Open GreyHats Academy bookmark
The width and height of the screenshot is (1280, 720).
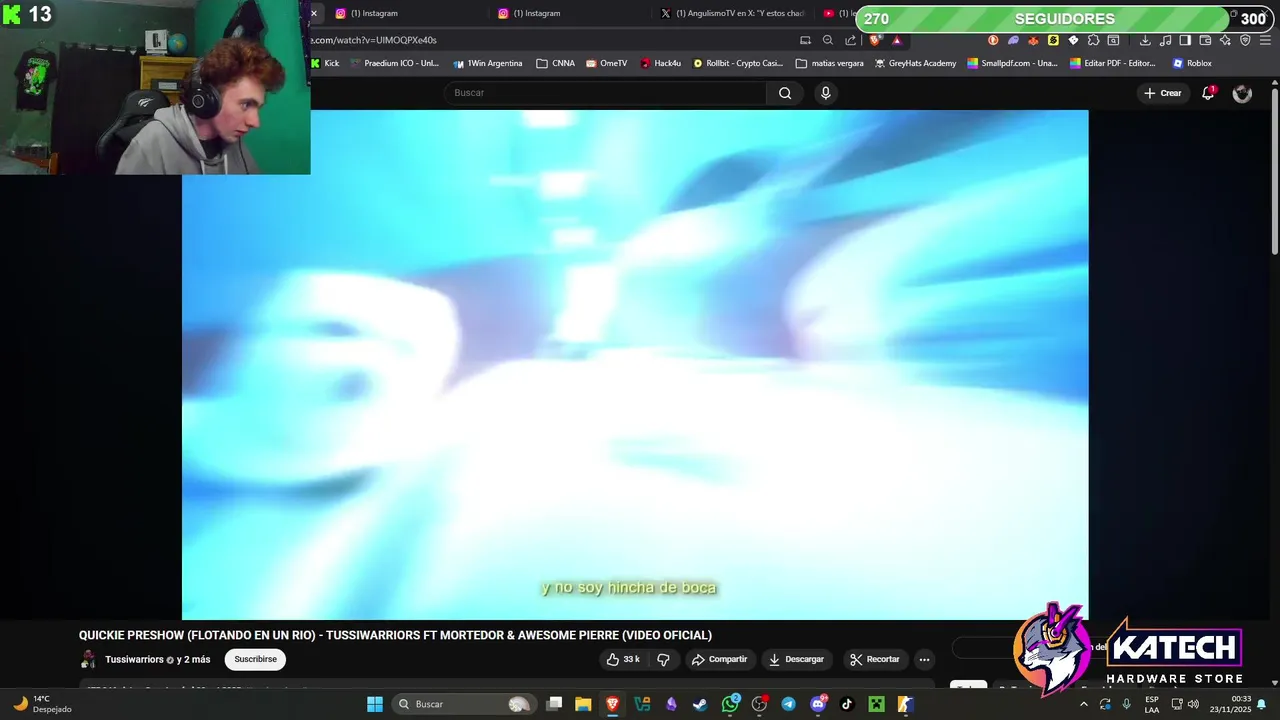(x=915, y=63)
